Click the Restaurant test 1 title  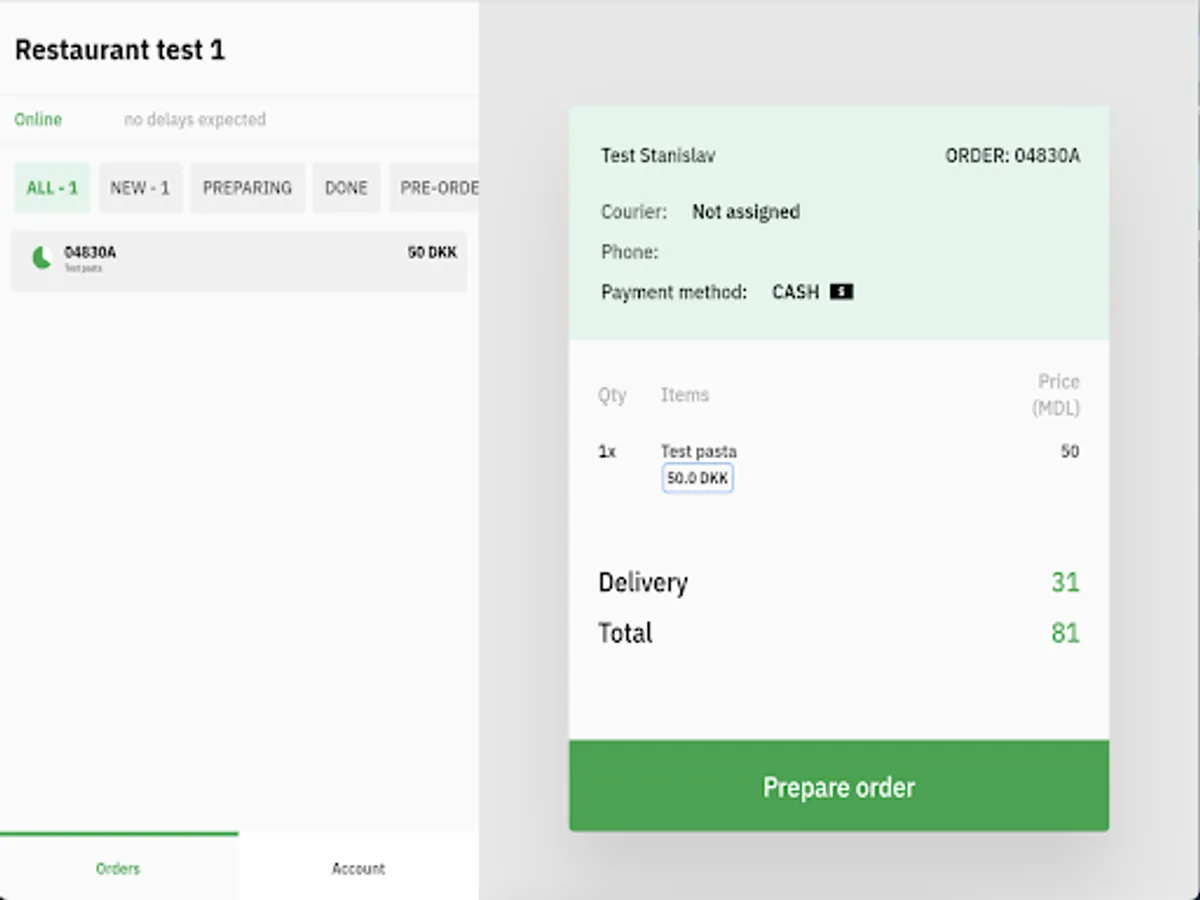[120, 50]
